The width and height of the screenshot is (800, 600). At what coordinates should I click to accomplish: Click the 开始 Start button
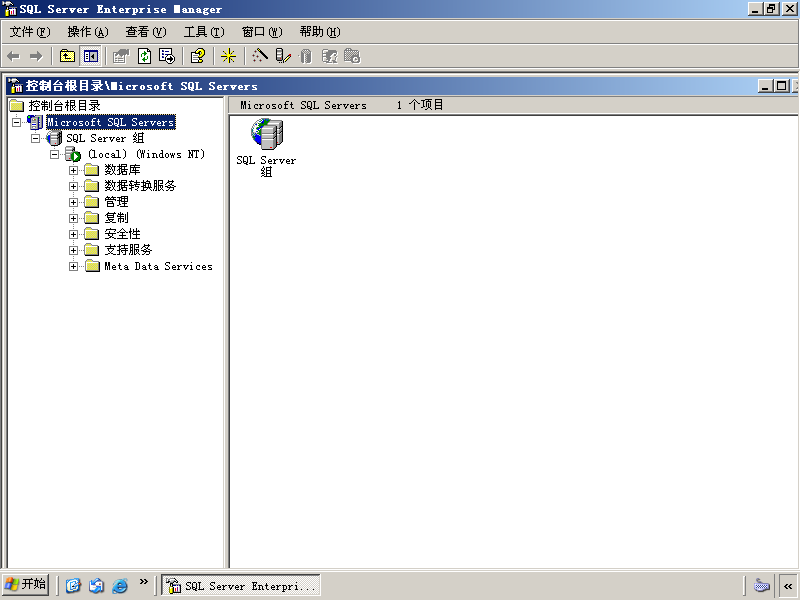pos(26,585)
